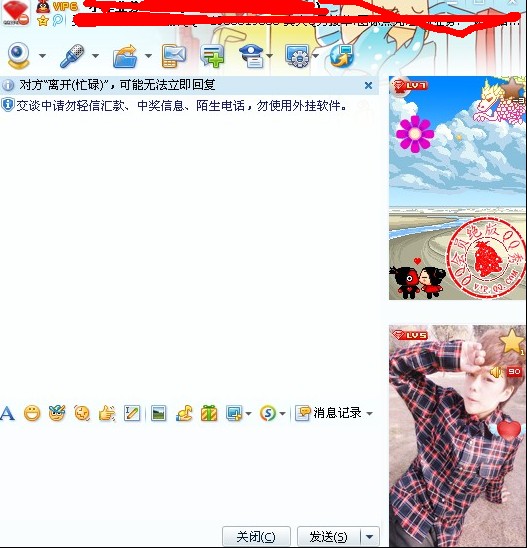Send a file using the folder icon
This screenshot has height=548, width=527.
pos(125,56)
